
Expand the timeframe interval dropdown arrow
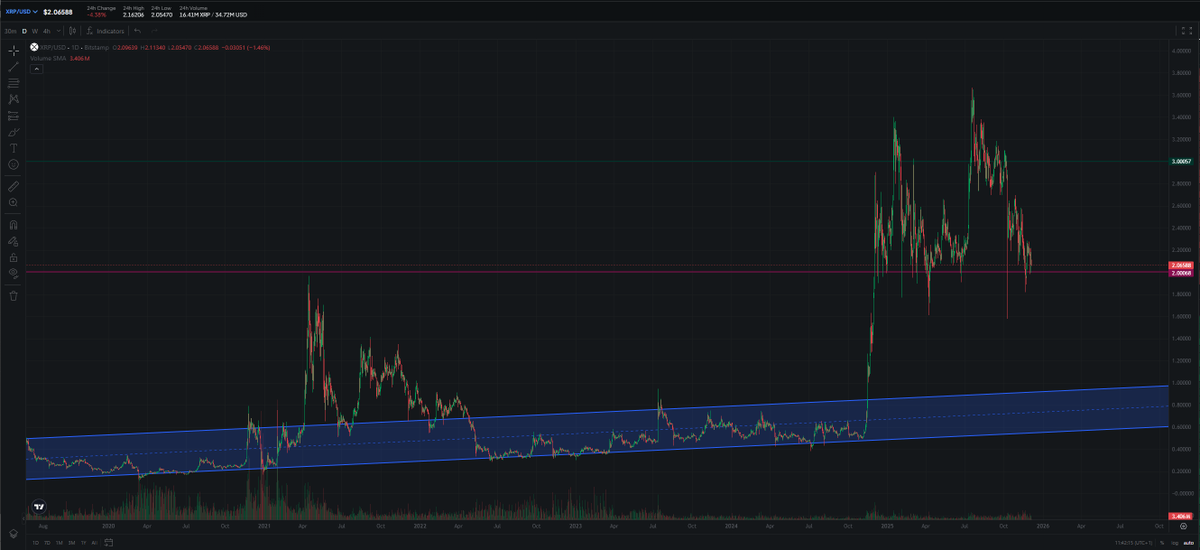tap(58, 31)
